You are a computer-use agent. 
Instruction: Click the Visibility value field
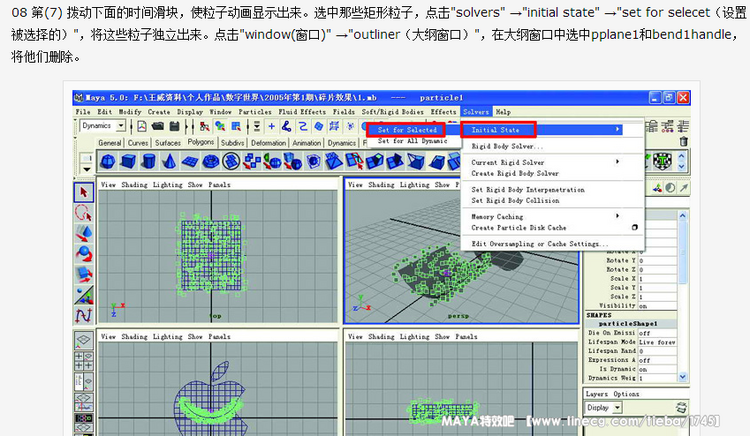[x=657, y=306]
